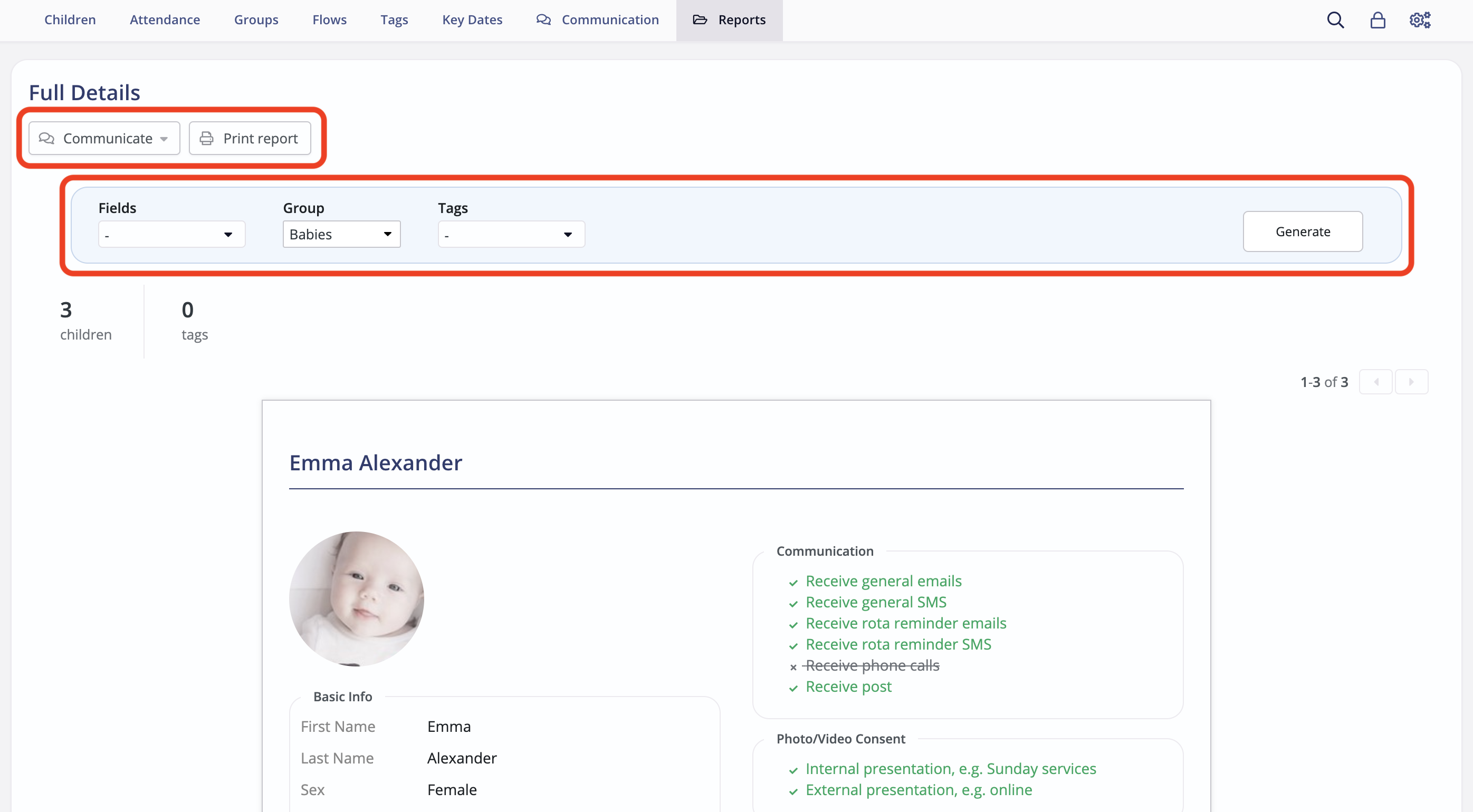The width and height of the screenshot is (1473, 812).
Task: Click the crossed-out Receive phone calls item
Action: tap(872, 666)
